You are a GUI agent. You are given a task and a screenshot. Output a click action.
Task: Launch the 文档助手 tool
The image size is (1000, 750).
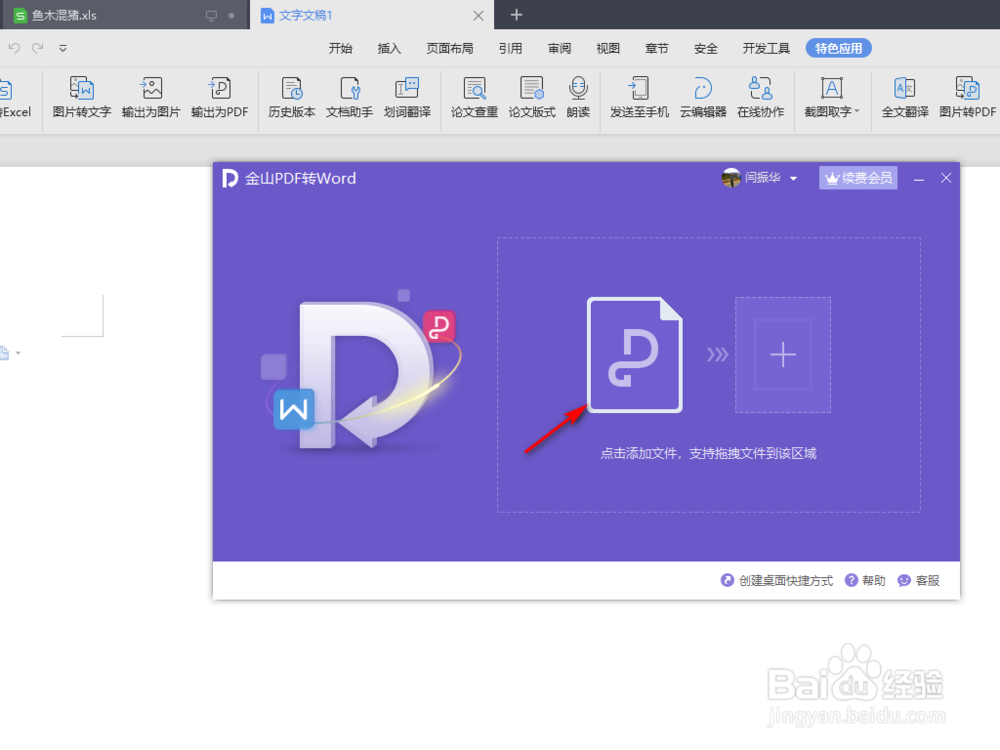(349, 97)
